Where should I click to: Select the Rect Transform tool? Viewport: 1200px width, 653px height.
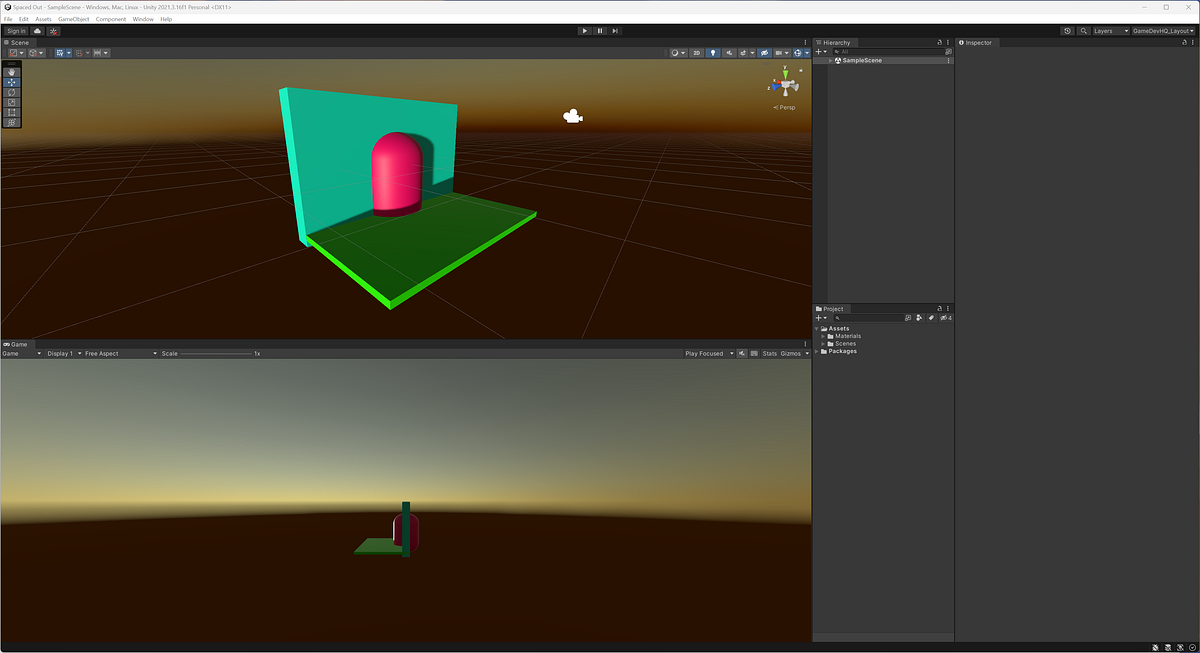point(11,112)
